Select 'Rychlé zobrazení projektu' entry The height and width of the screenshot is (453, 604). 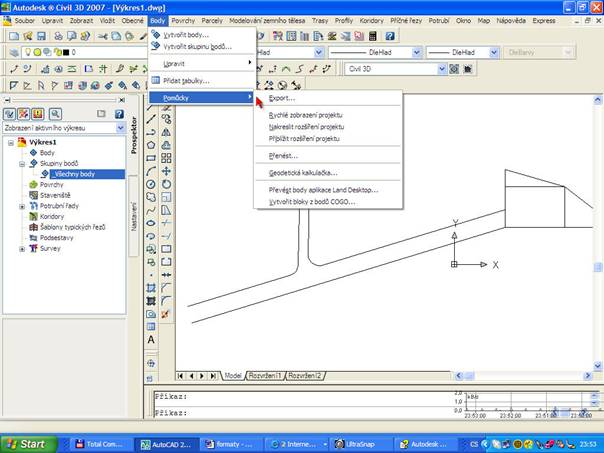(x=328, y=115)
